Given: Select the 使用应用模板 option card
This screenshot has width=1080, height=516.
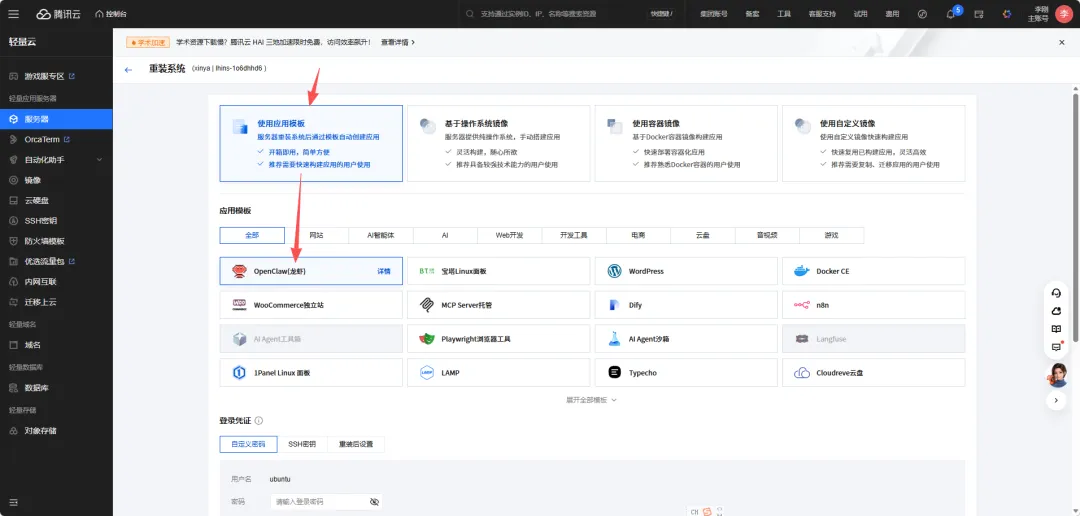Looking at the screenshot, I should tap(311, 143).
